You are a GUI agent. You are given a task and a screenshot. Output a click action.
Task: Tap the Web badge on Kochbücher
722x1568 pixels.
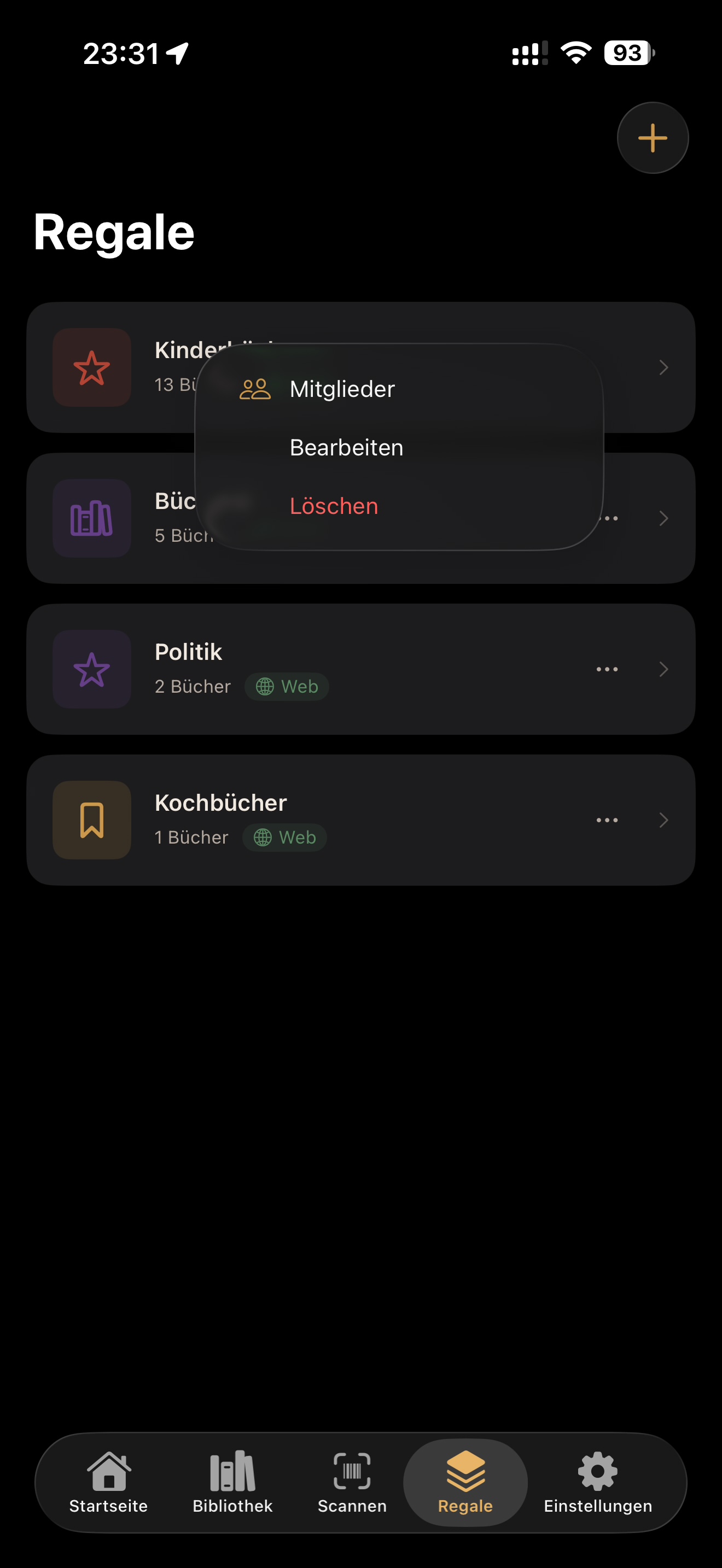tap(284, 837)
